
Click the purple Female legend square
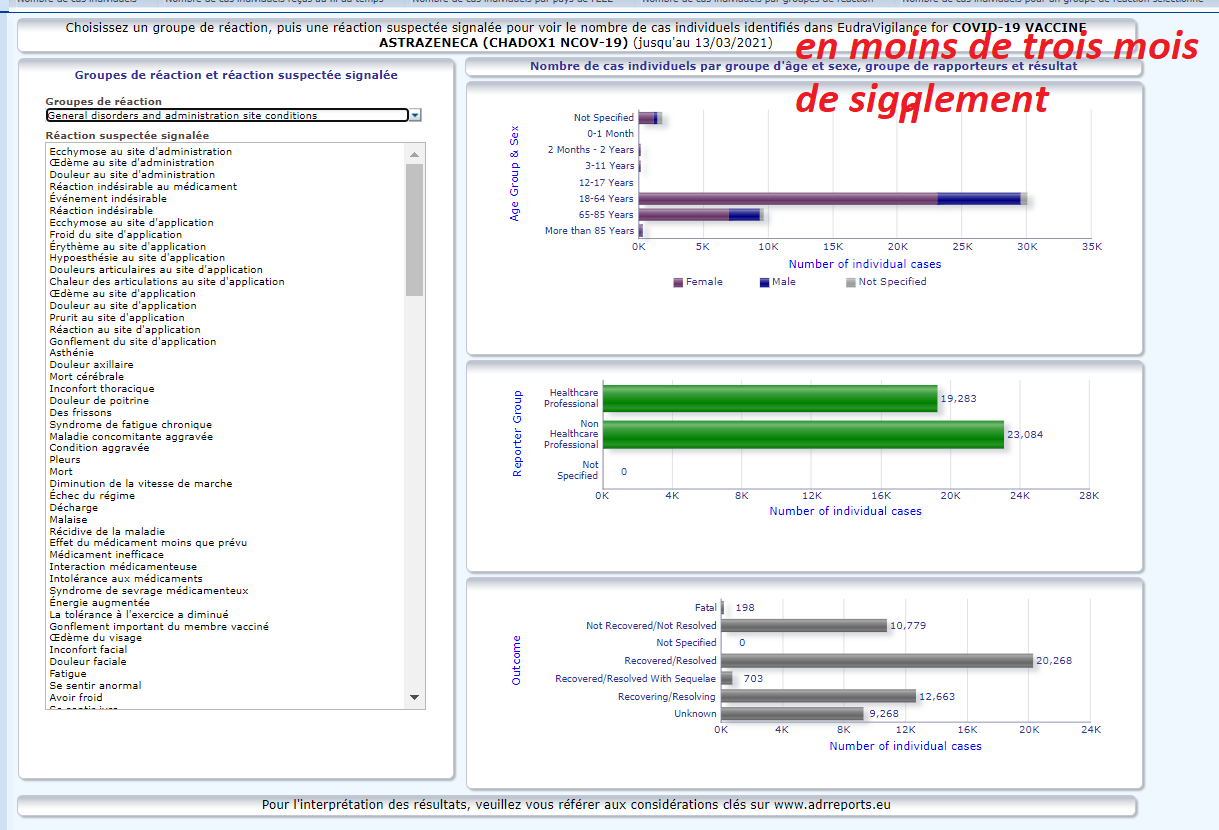[x=678, y=282]
